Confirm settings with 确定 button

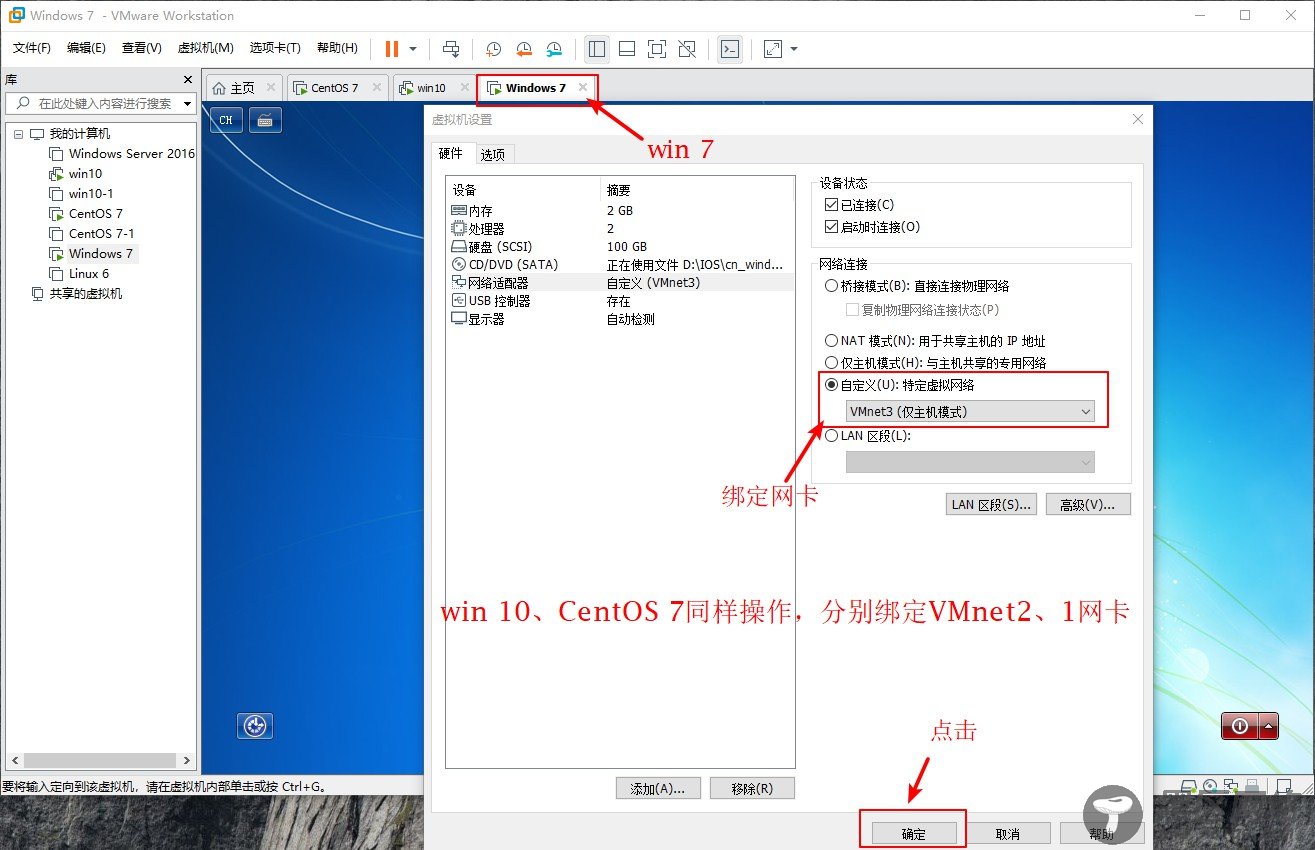pos(914,833)
